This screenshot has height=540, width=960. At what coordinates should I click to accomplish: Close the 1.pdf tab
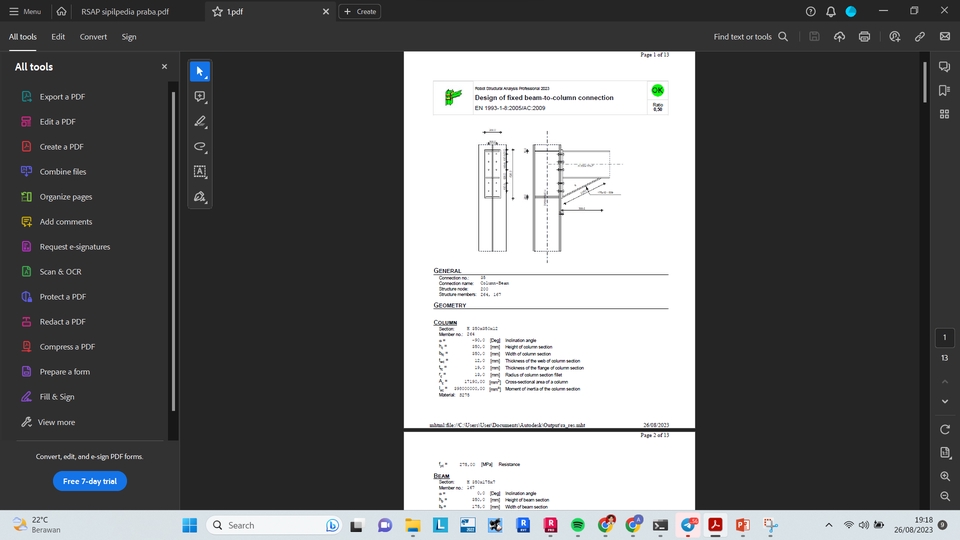(x=326, y=12)
